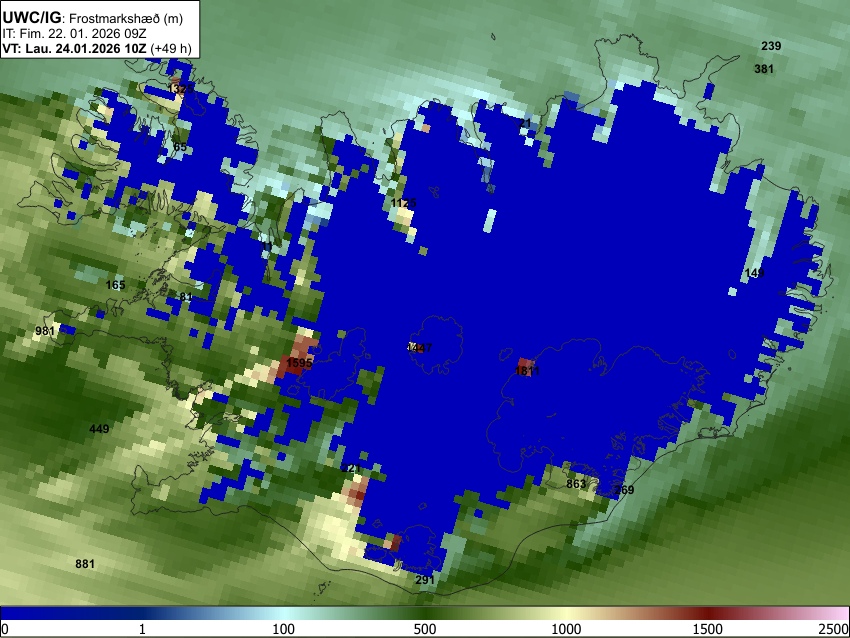Click the '1000' label on the color scale
Screen dimensions: 850x638
566,629
